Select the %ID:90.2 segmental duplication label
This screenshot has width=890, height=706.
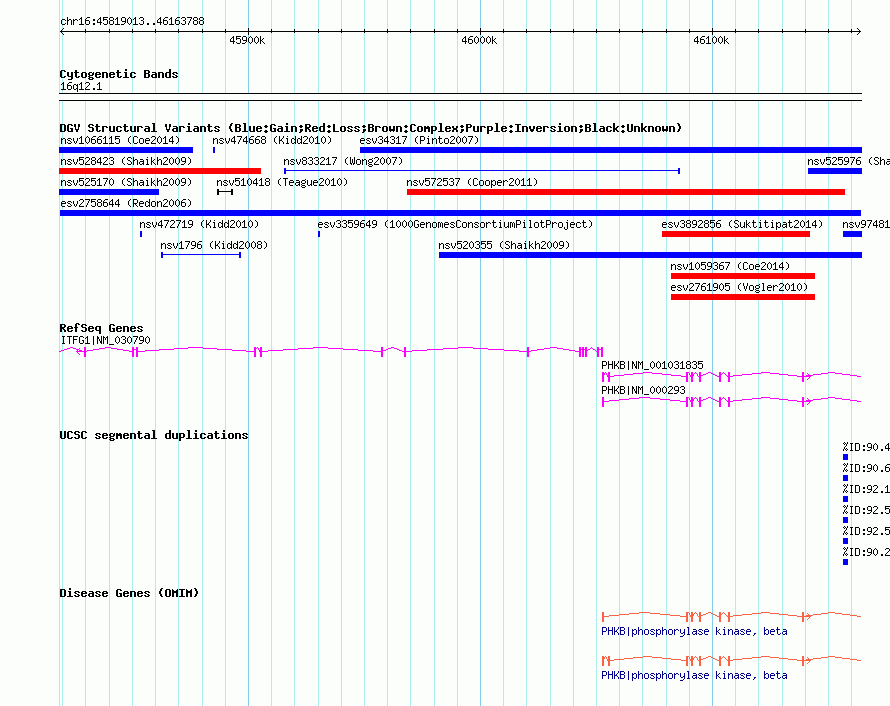point(866,552)
